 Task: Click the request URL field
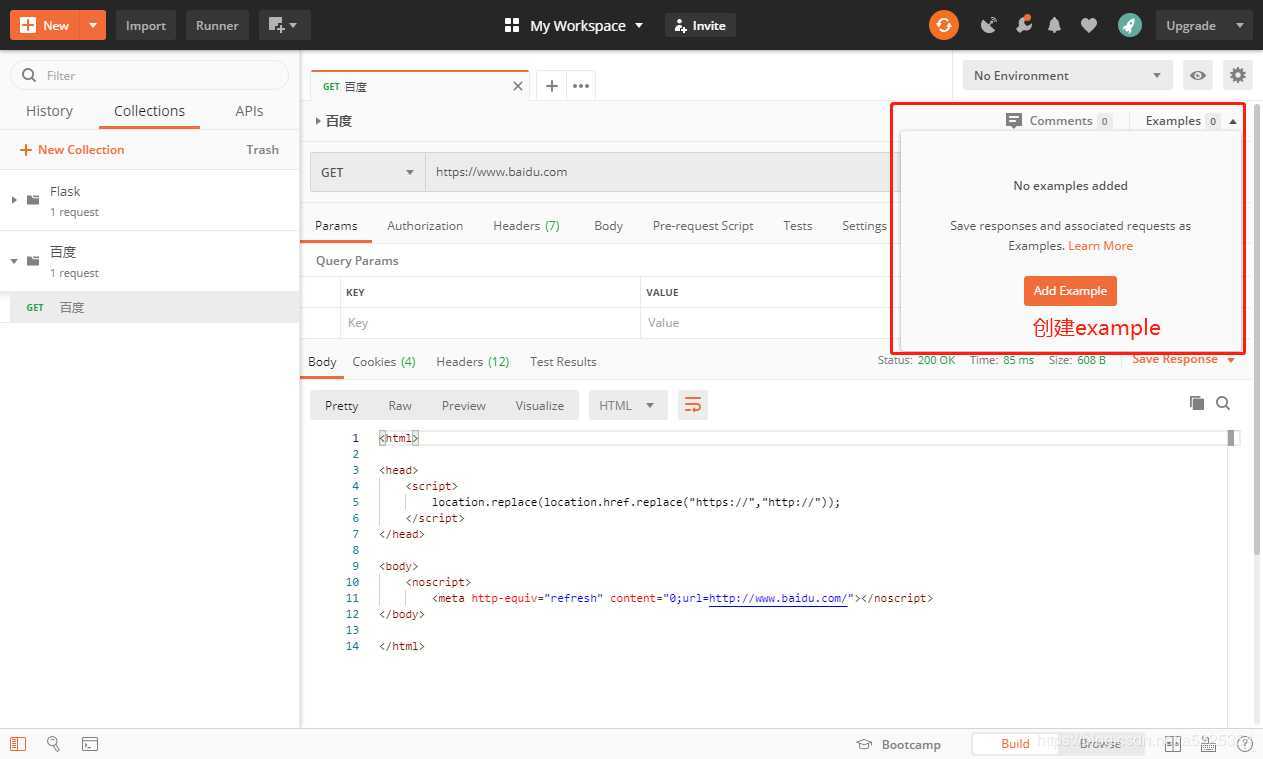(x=660, y=172)
